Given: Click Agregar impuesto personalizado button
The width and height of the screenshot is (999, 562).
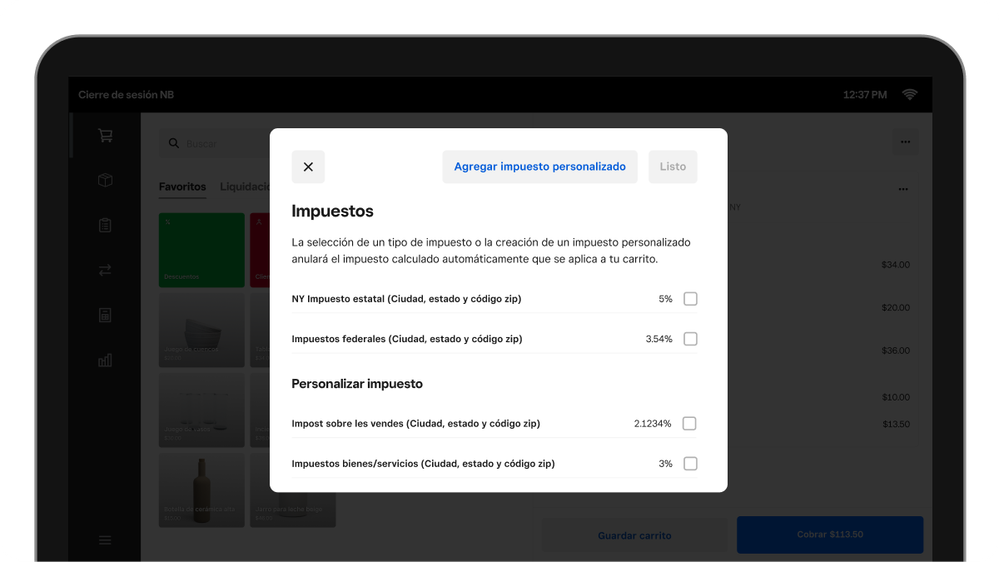Looking at the screenshot, I should click(x=539, y=167).
